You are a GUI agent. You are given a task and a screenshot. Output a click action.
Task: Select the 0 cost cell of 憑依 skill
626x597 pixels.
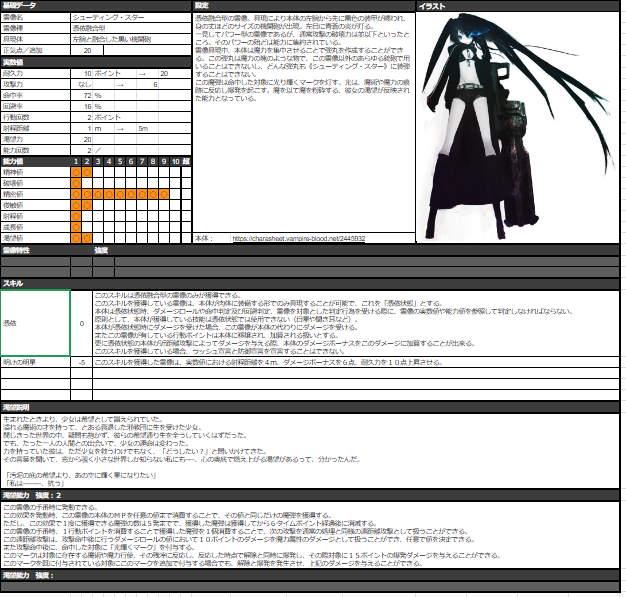click(81, 323)
